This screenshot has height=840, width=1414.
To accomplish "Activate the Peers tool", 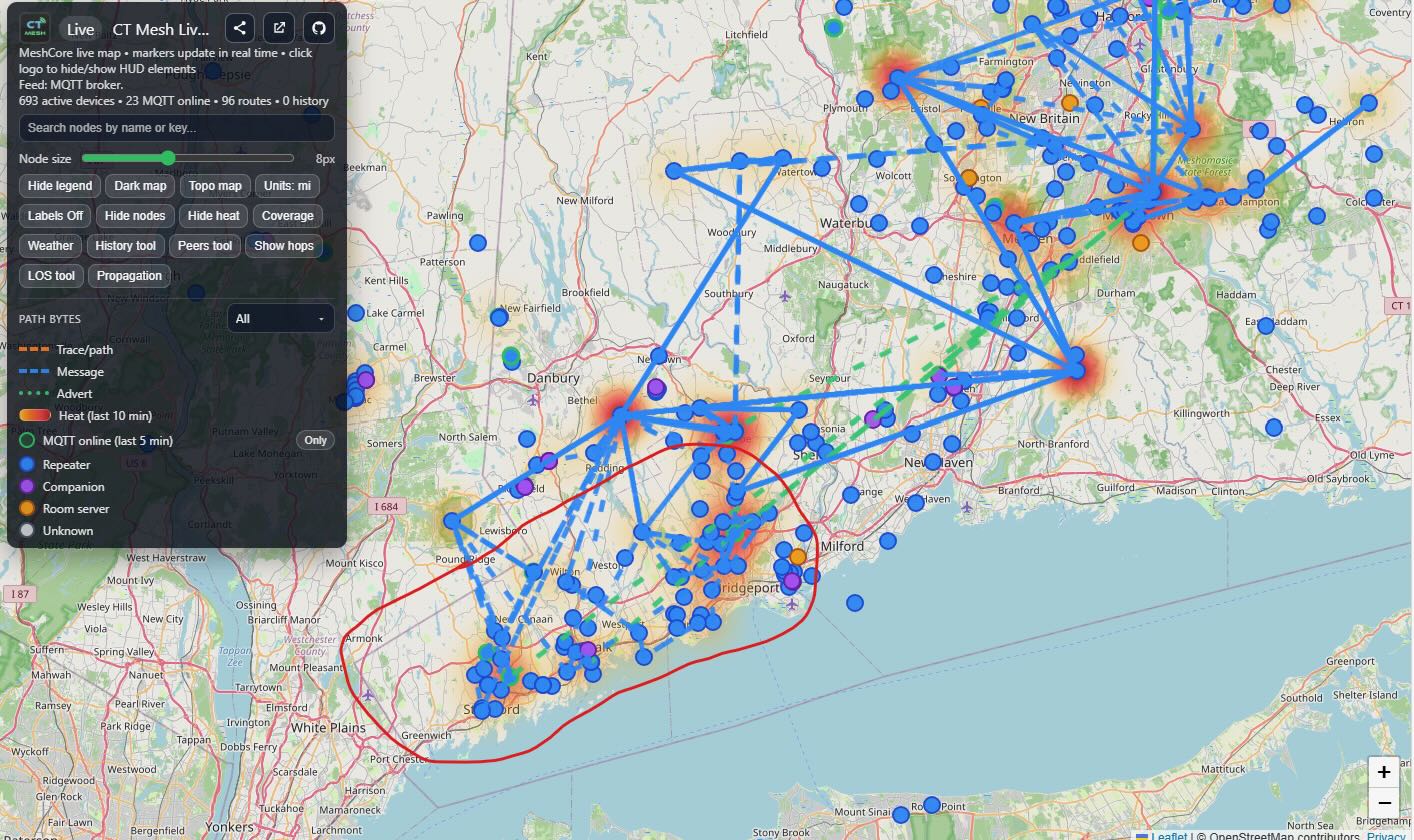I will (205, 246).
